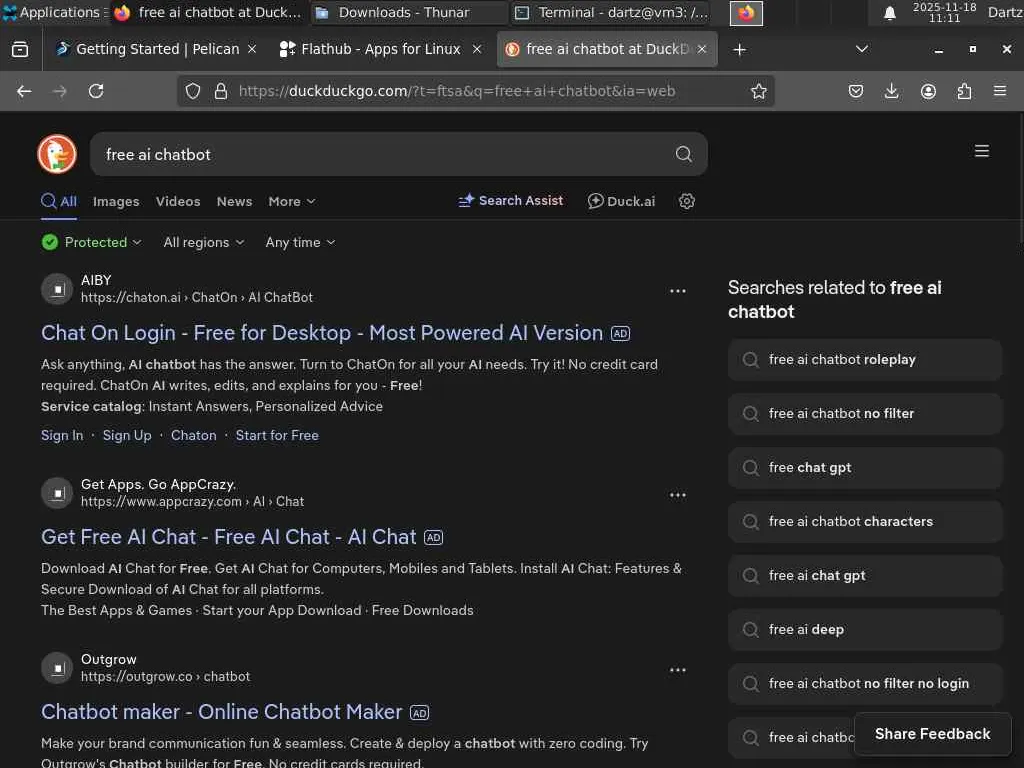Click the Share Feedback button

pyautogui.click(x=932, y=734)
